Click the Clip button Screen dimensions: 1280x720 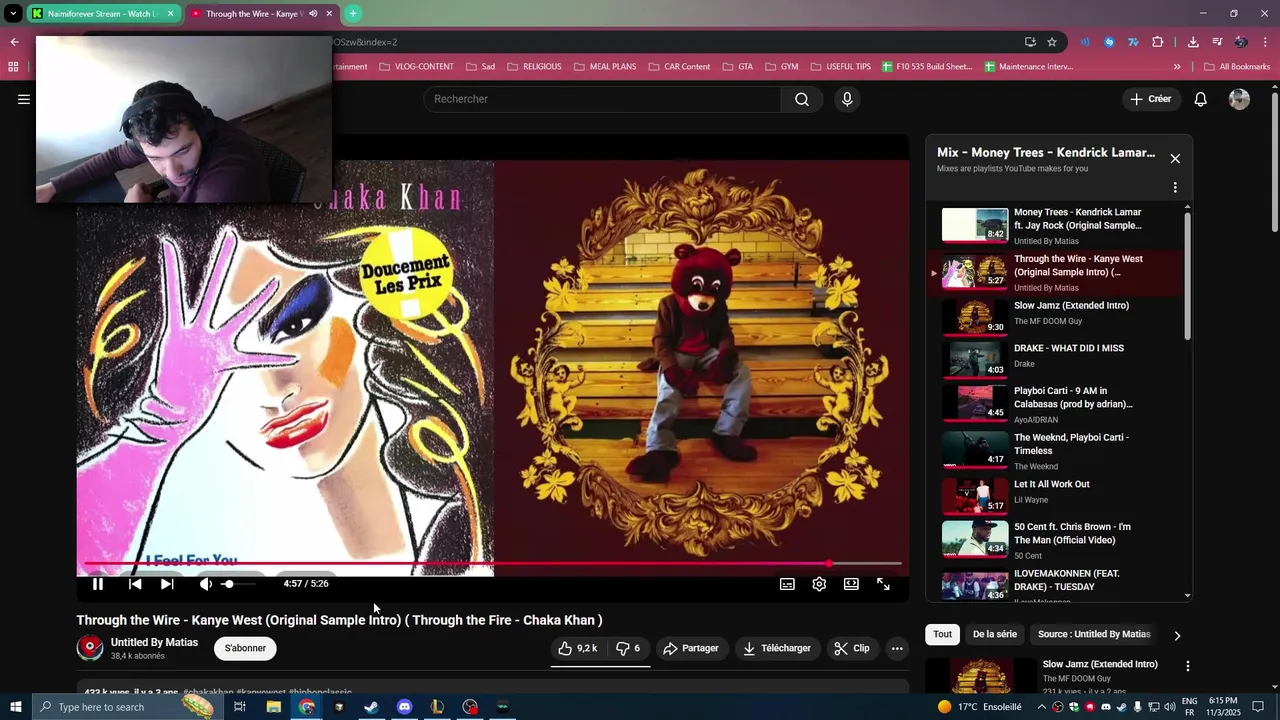tap(852, 648)
